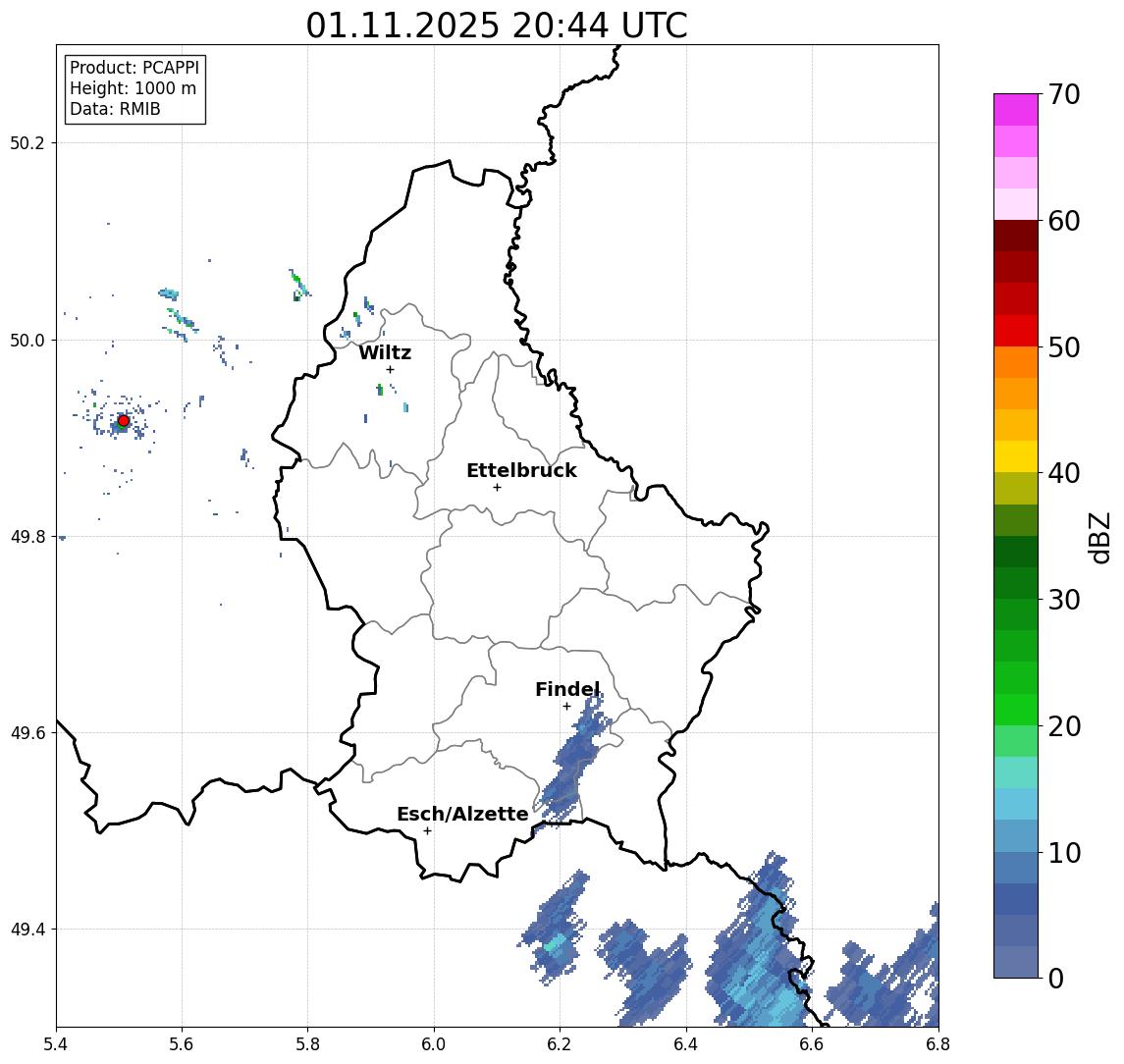
Task: Click the dark green colorbar segment above 30
Action: click(x=1016, y=583)
